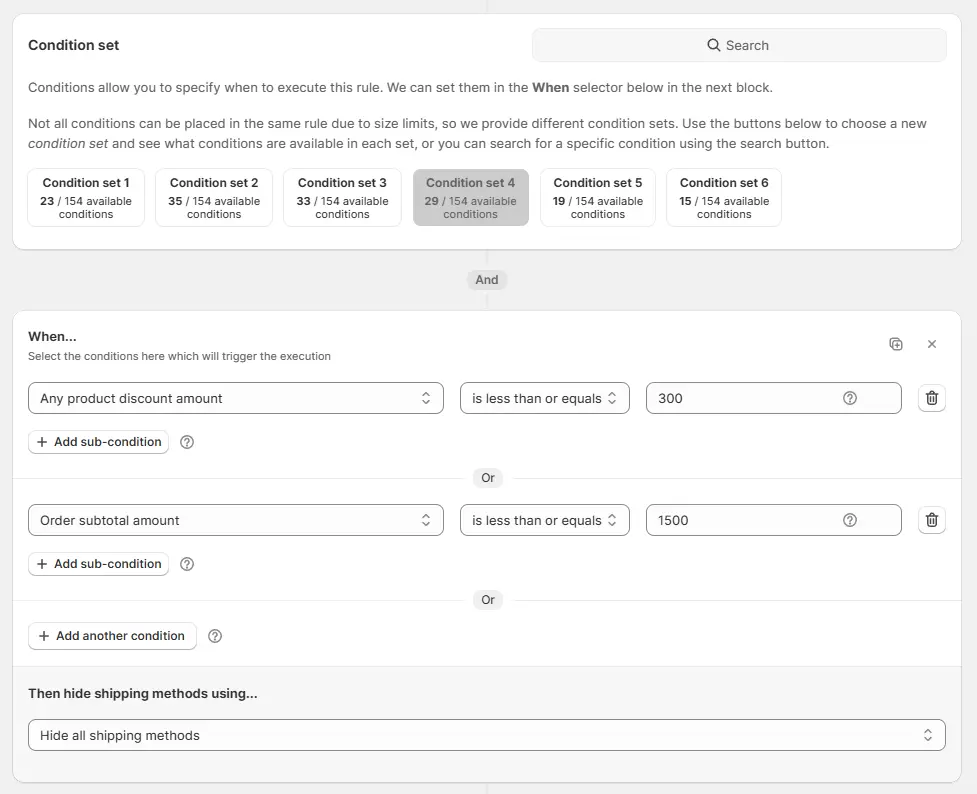Open help next to first Add sub-condition
The height and width of the screenshot is (794, 977).
point(186,442)
